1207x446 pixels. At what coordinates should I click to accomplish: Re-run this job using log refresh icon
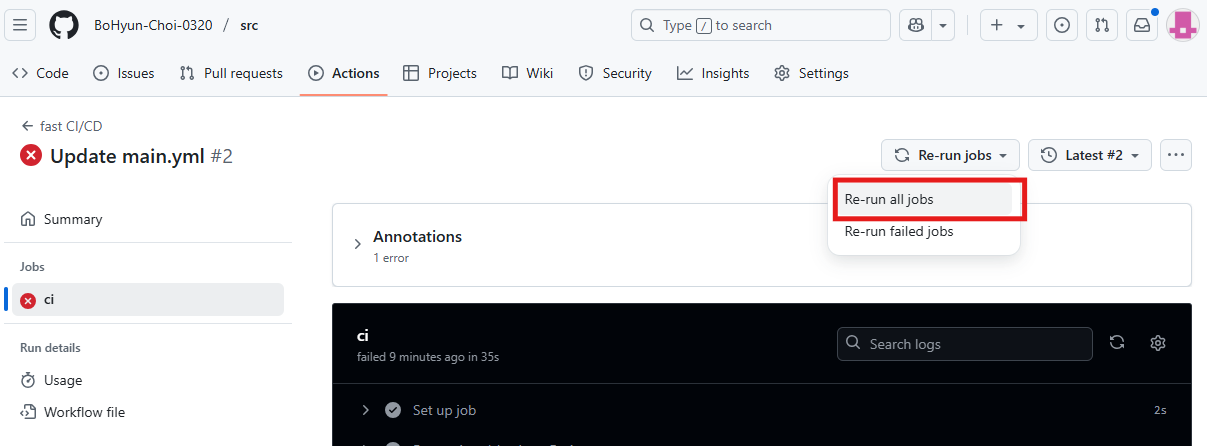click(x=1117, y=343)
